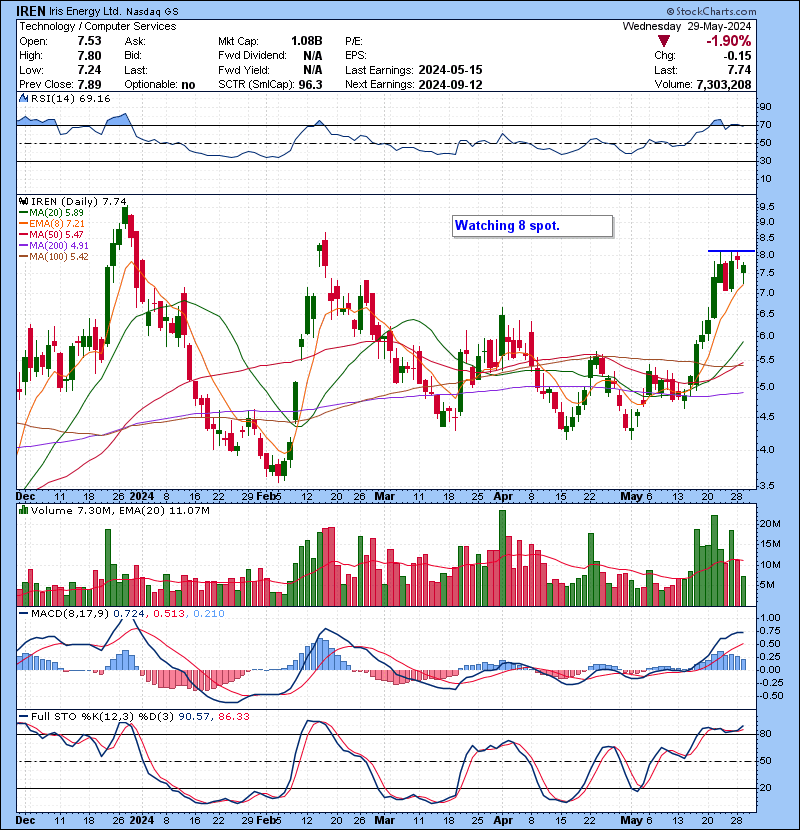Click the Low value 7.24
800x830 pixels.
[89, 70]
